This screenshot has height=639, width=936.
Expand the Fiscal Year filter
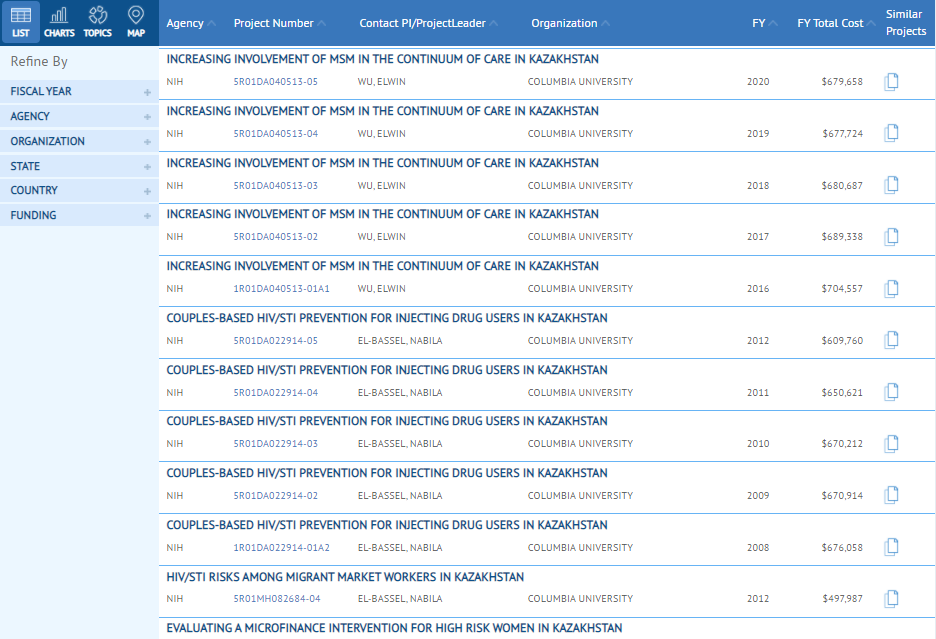[79, 91]
